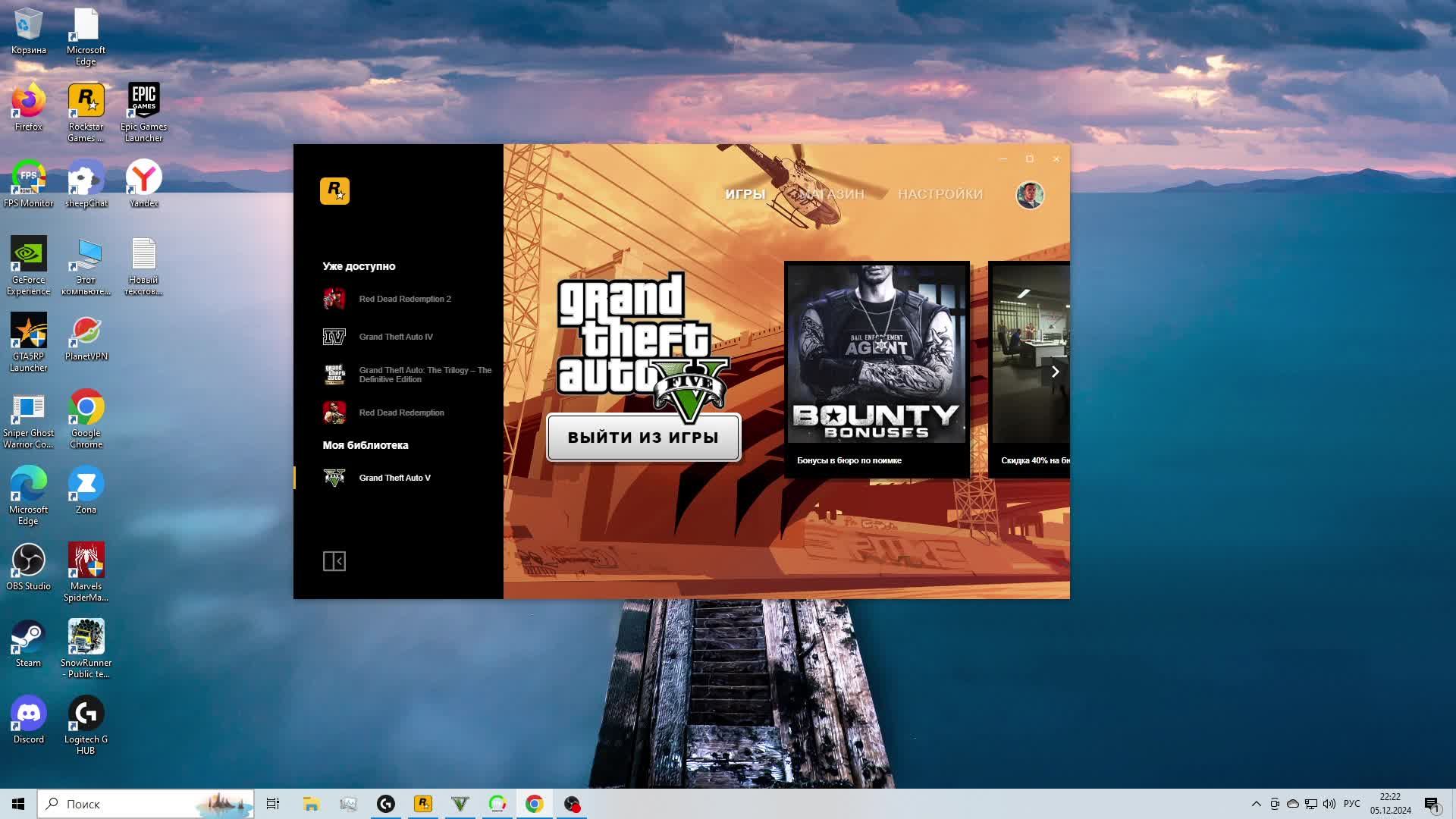Open the volume control in system tray
The image size is (1456, 819).
1329,804
